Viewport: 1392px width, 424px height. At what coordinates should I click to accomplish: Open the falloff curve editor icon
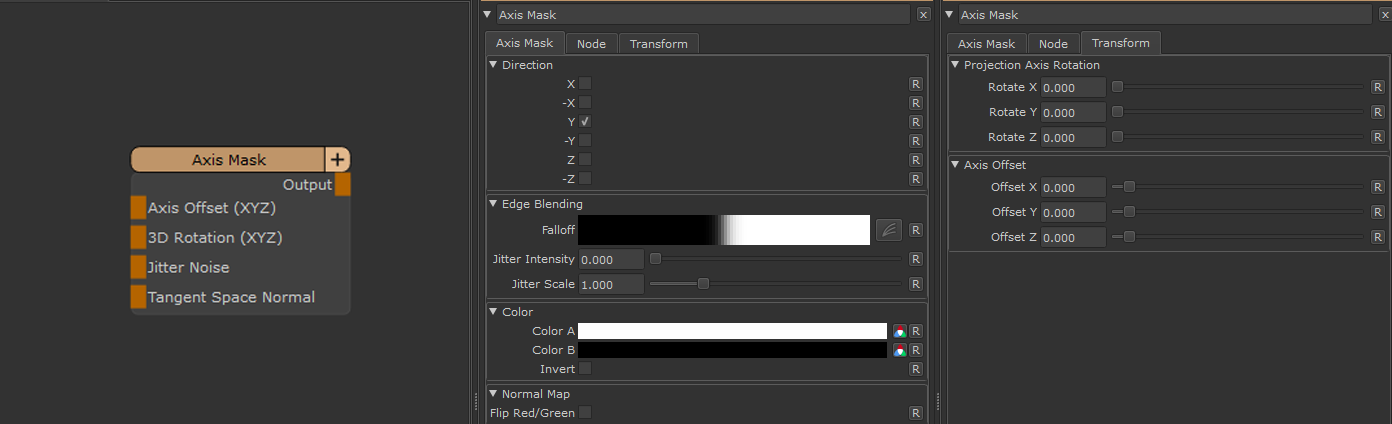pos(888,230)
